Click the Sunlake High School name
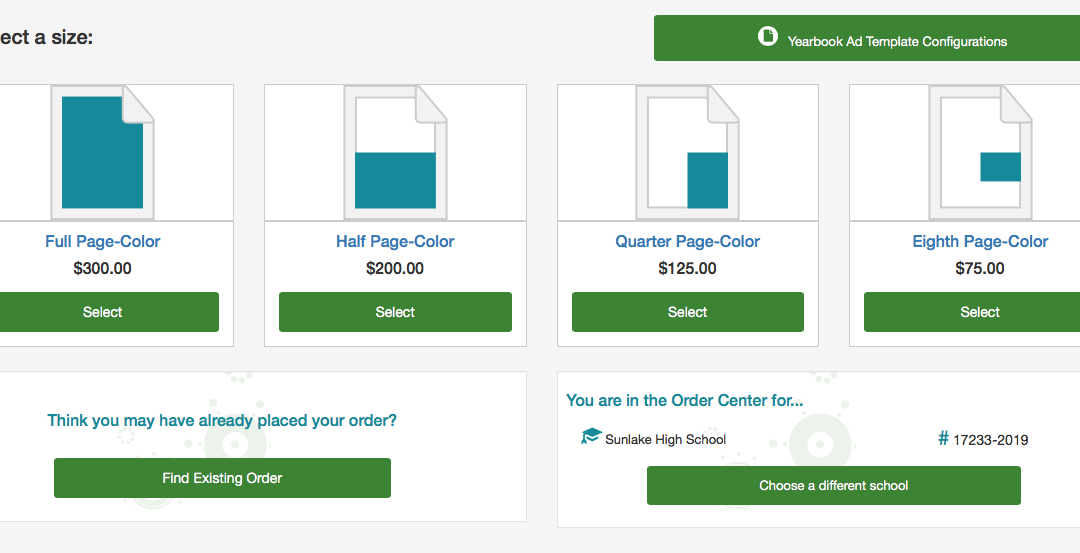 point(665,439)
